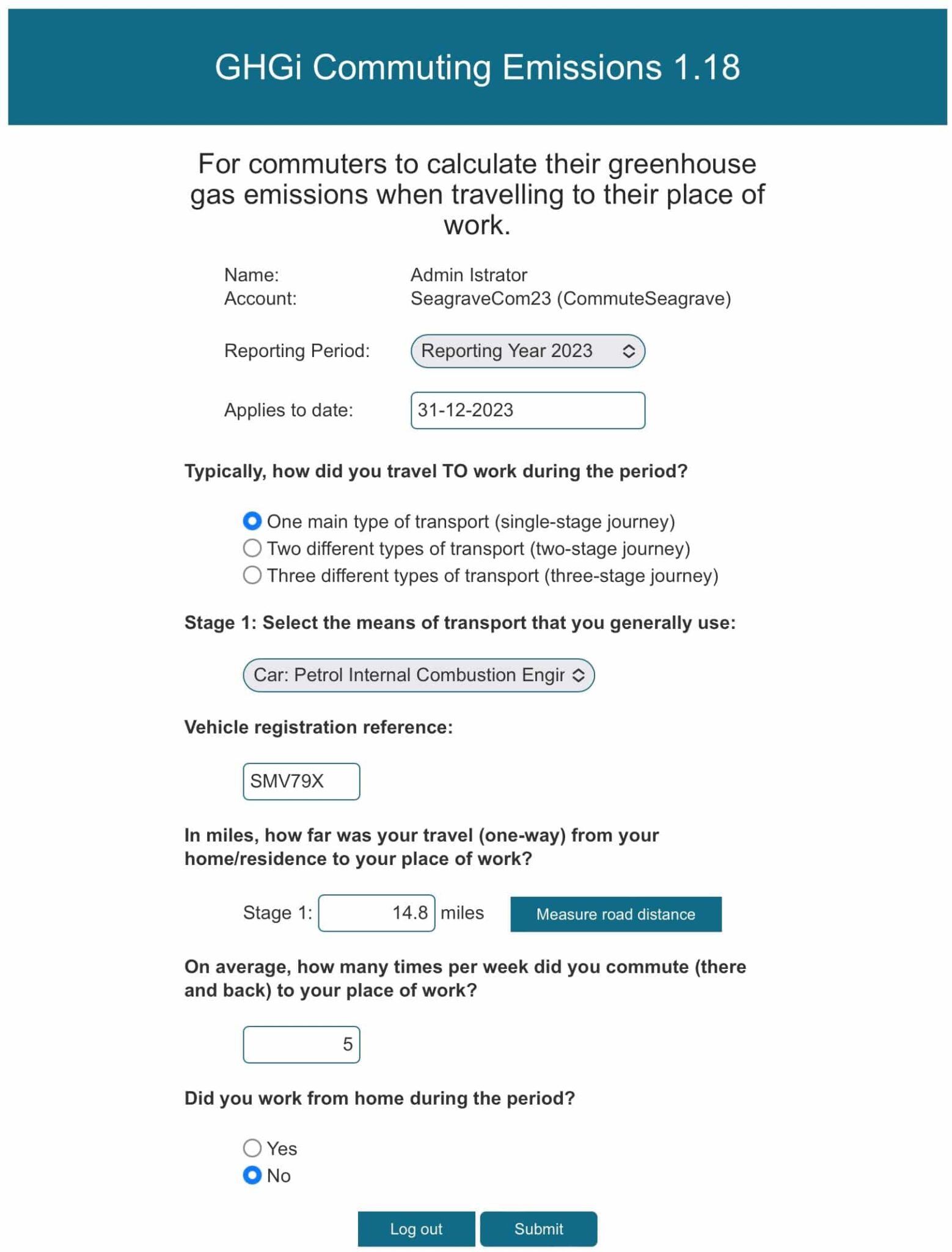Select 'Two different types of transport' option
The width and height of the screenshot is (952, 1252).
[x=251, y=548]
